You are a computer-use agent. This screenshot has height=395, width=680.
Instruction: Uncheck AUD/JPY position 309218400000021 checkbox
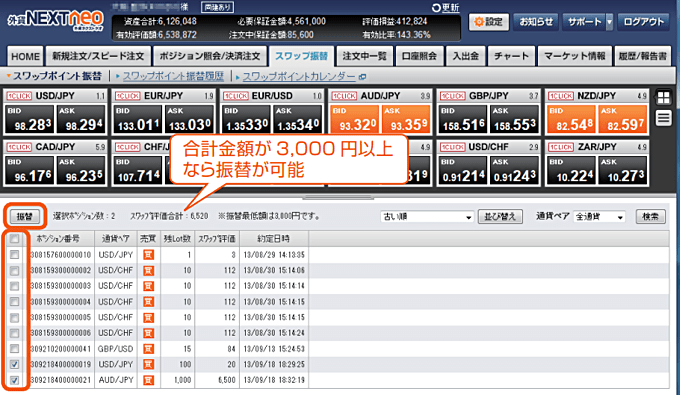15,380
